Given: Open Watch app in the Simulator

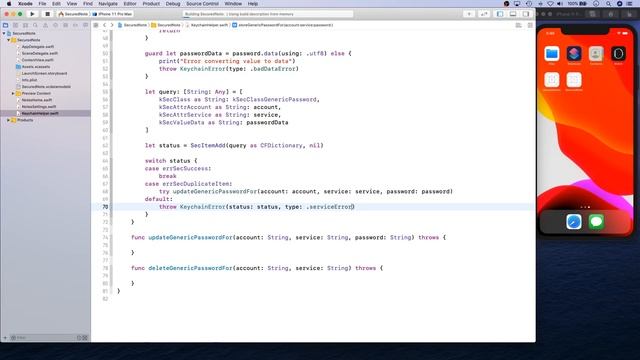Looking at the screenshot, I should click(x=618, y=54).
